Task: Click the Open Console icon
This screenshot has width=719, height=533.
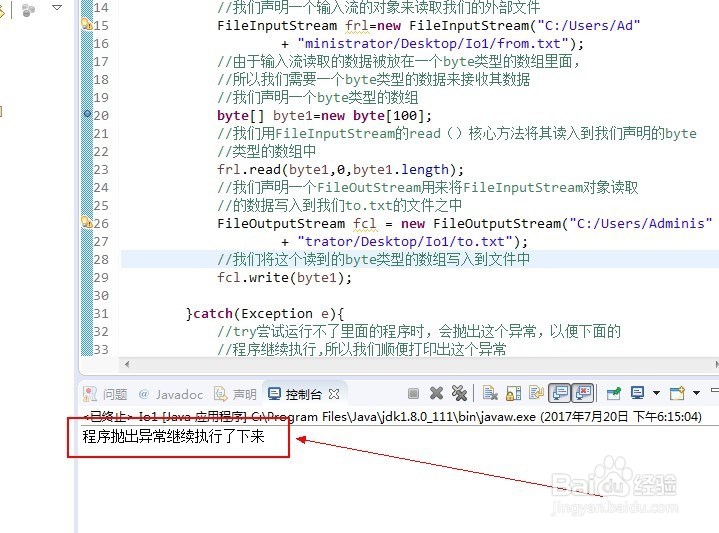Action: click(677, 393)
